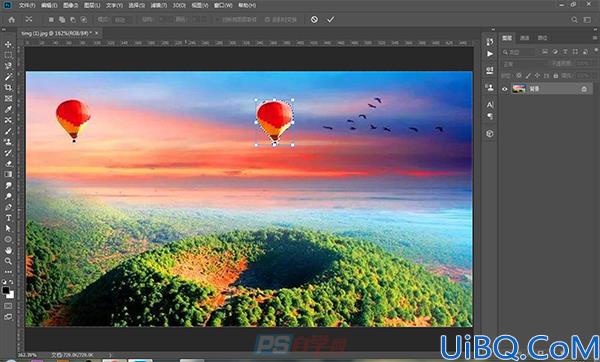Open the 文件 menu

point(27,5)
